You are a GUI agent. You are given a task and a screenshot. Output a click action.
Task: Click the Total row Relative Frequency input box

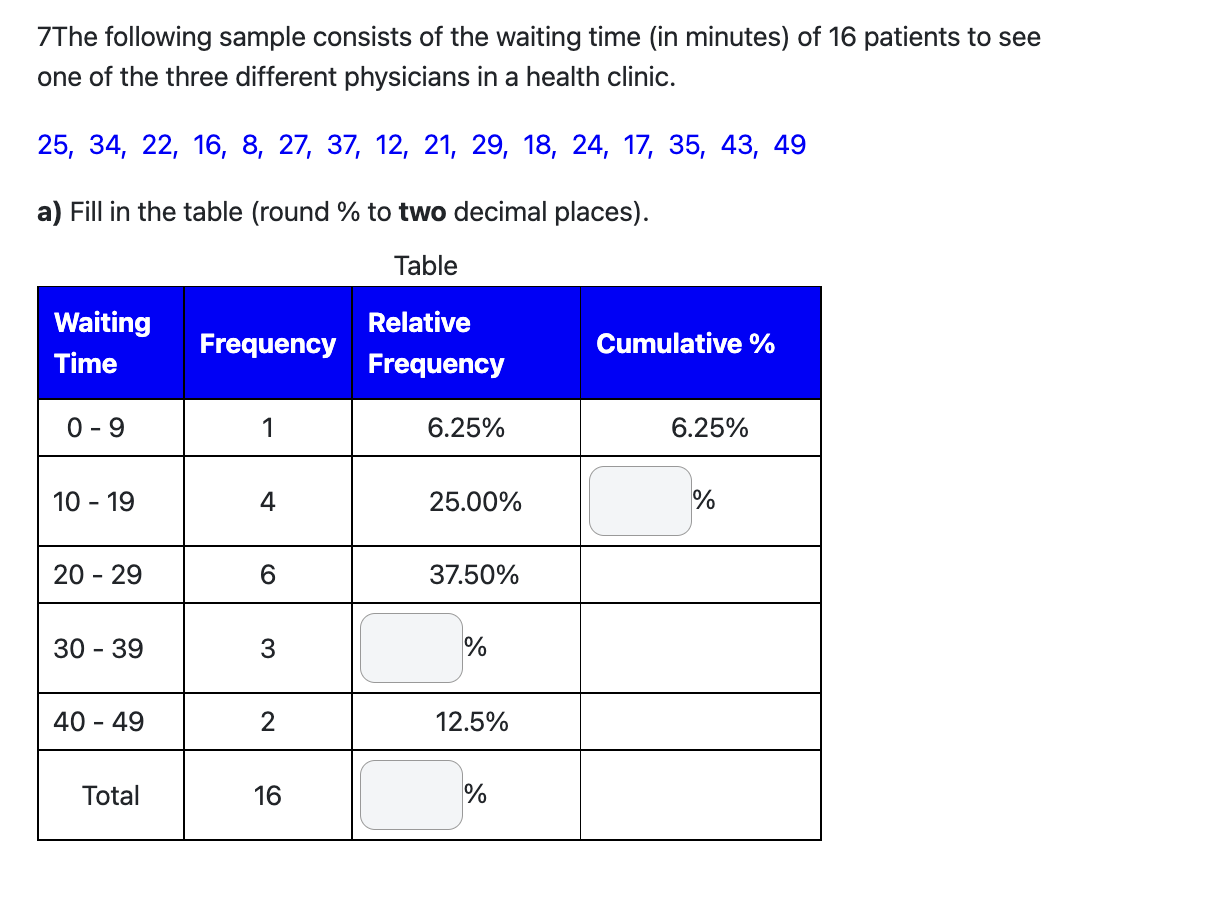coord(410,793)
